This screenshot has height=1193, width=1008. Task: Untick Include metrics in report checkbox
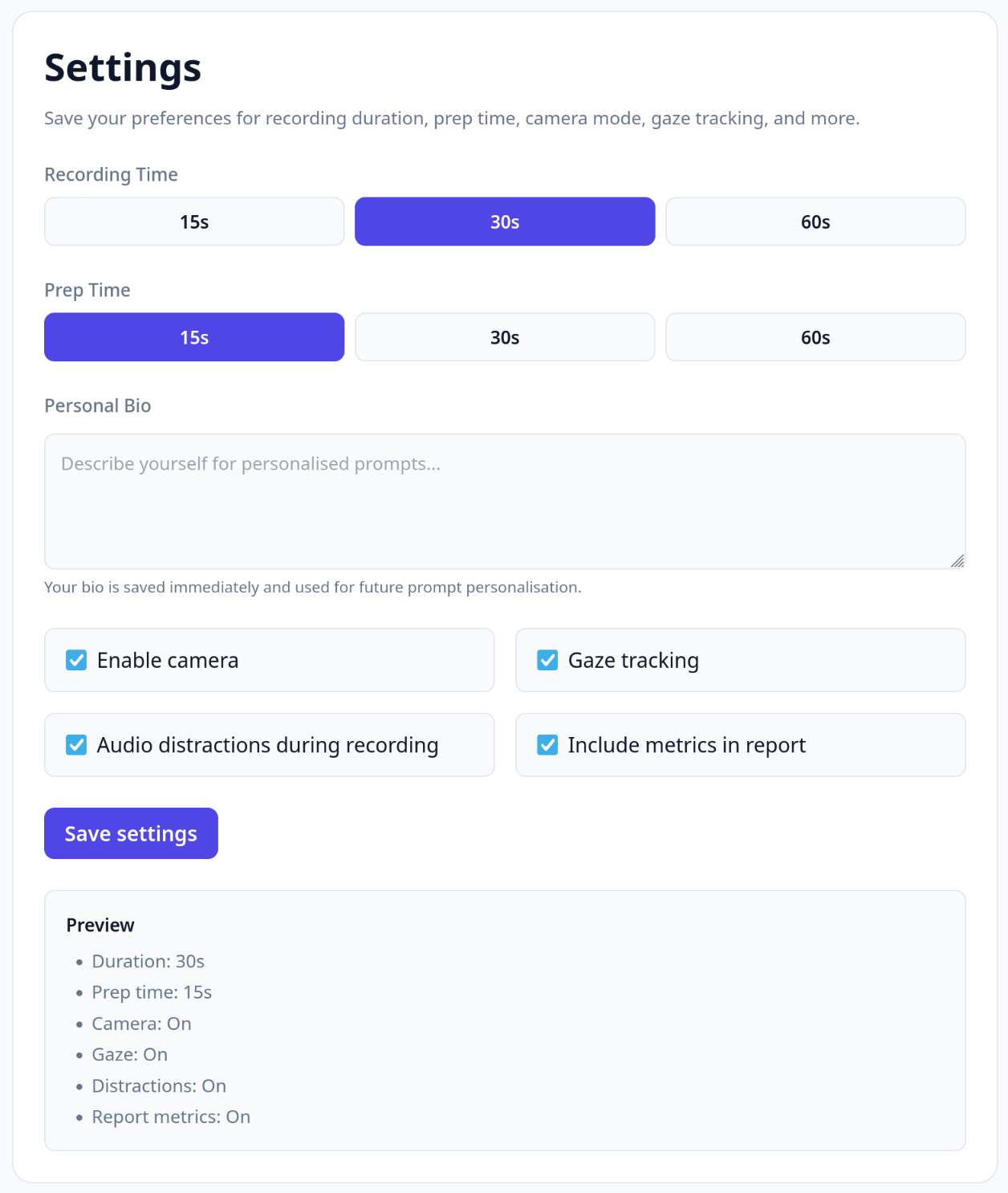click(x=547, y=745)
